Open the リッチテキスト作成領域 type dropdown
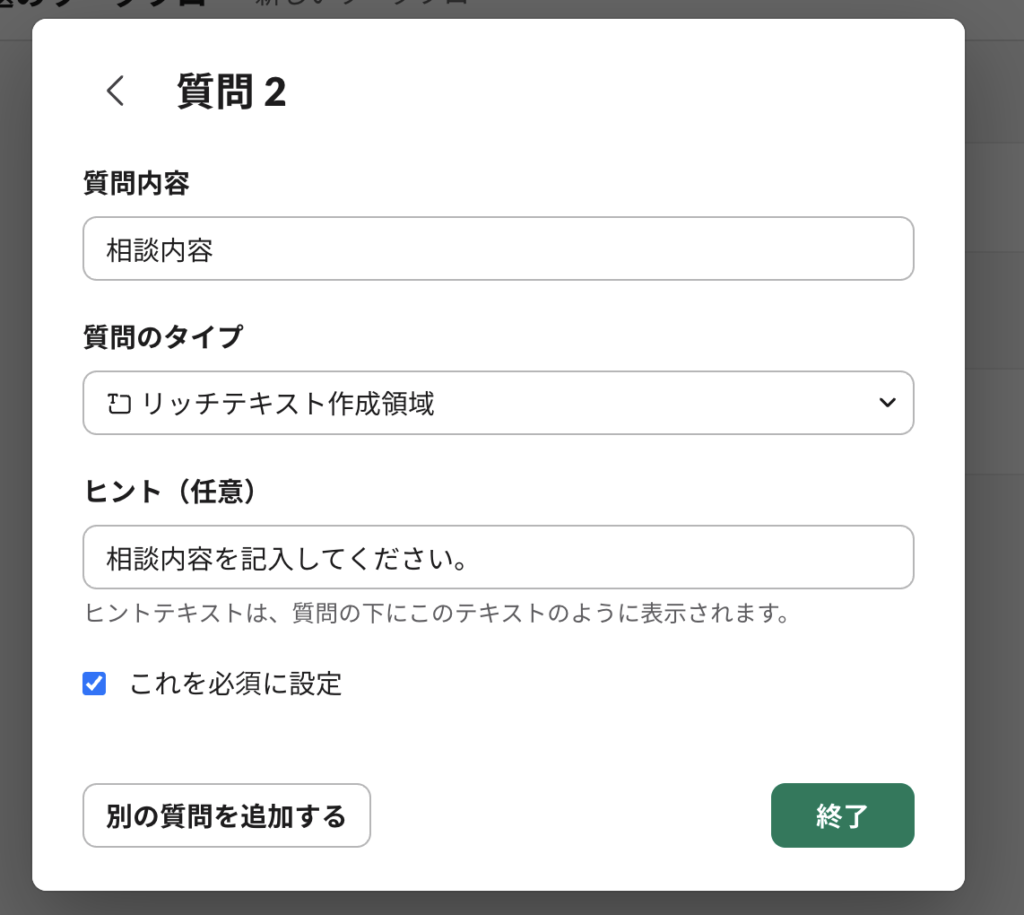The image size is (1024, 915). (x=498, y=403)
